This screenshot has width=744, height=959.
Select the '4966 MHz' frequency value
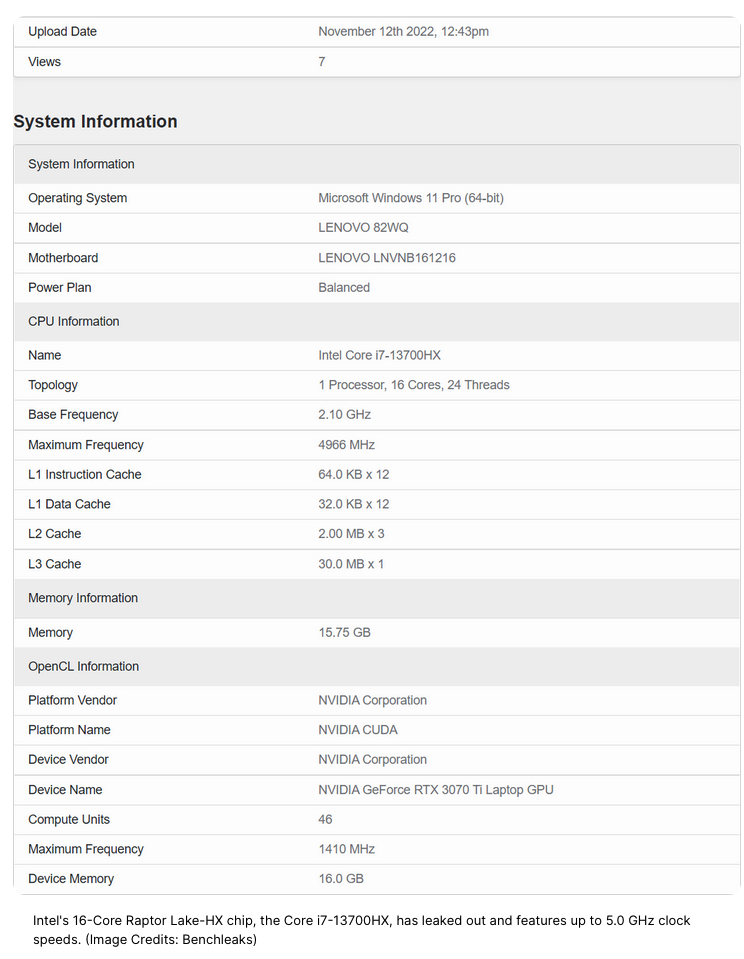pyautogui.click(x=346, y=445)
